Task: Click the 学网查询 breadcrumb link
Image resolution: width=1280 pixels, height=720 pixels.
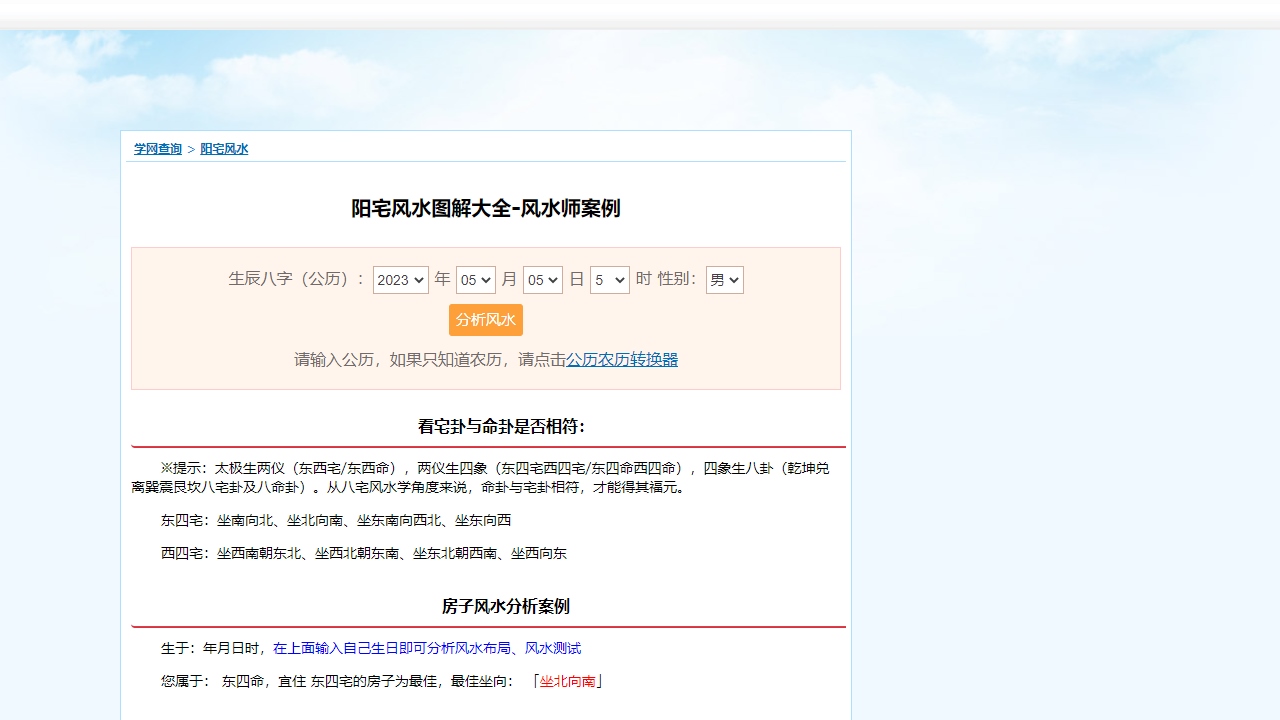Action: (156, 147)
